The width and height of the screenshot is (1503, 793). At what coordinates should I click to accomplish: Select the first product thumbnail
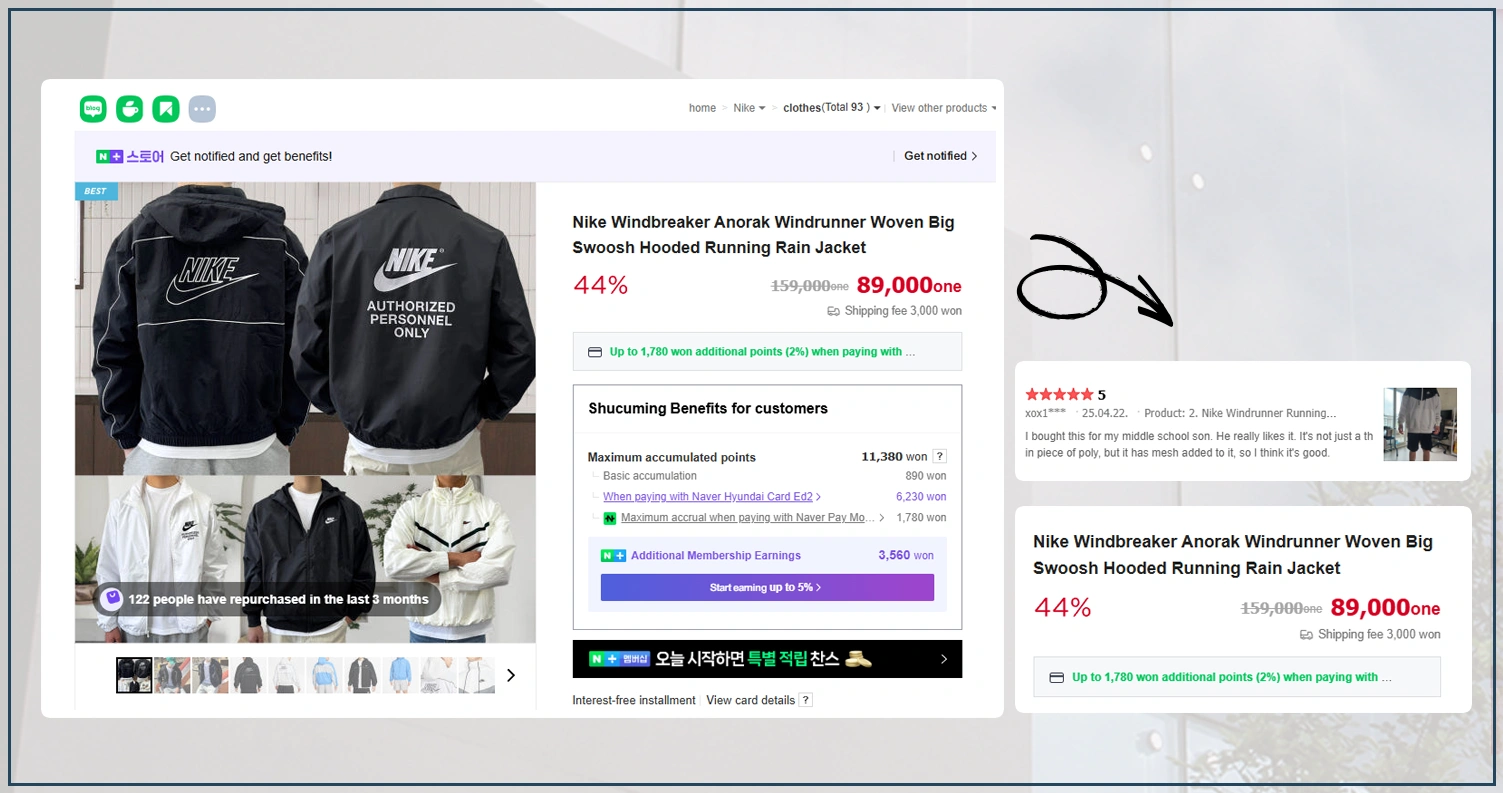tap(134, 675)
